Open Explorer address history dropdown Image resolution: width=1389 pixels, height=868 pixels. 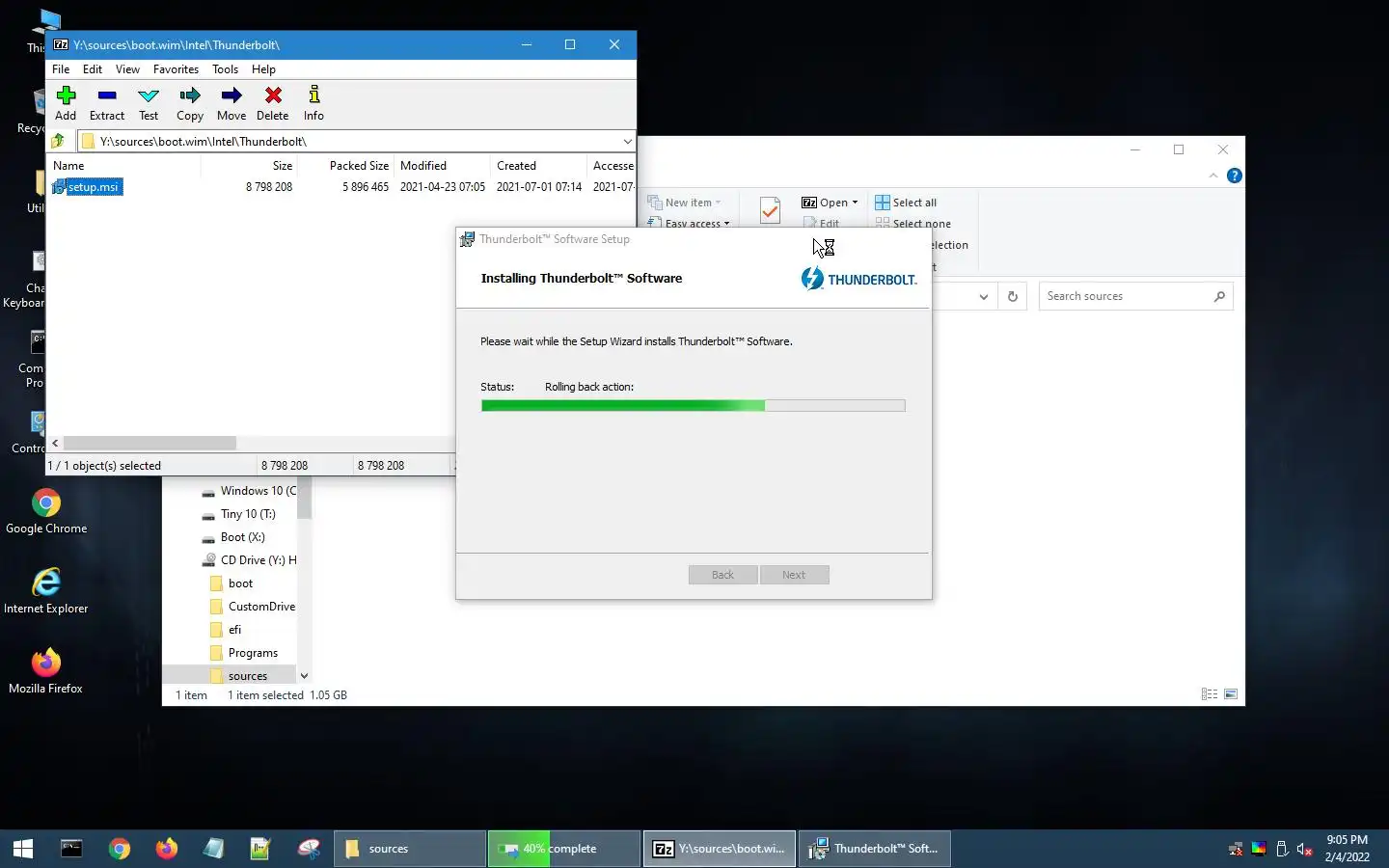(x=983, y=296)
